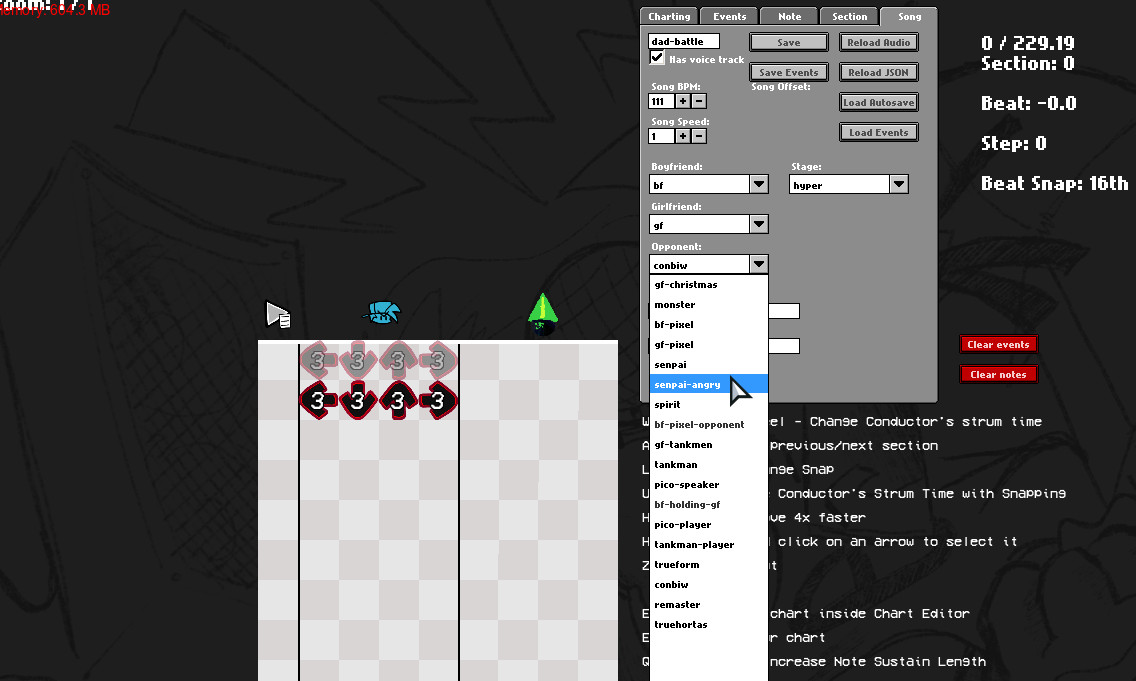Click the red Clear notes button
This screenshot has height=681, width=1136.
click(x=998, y=375)
